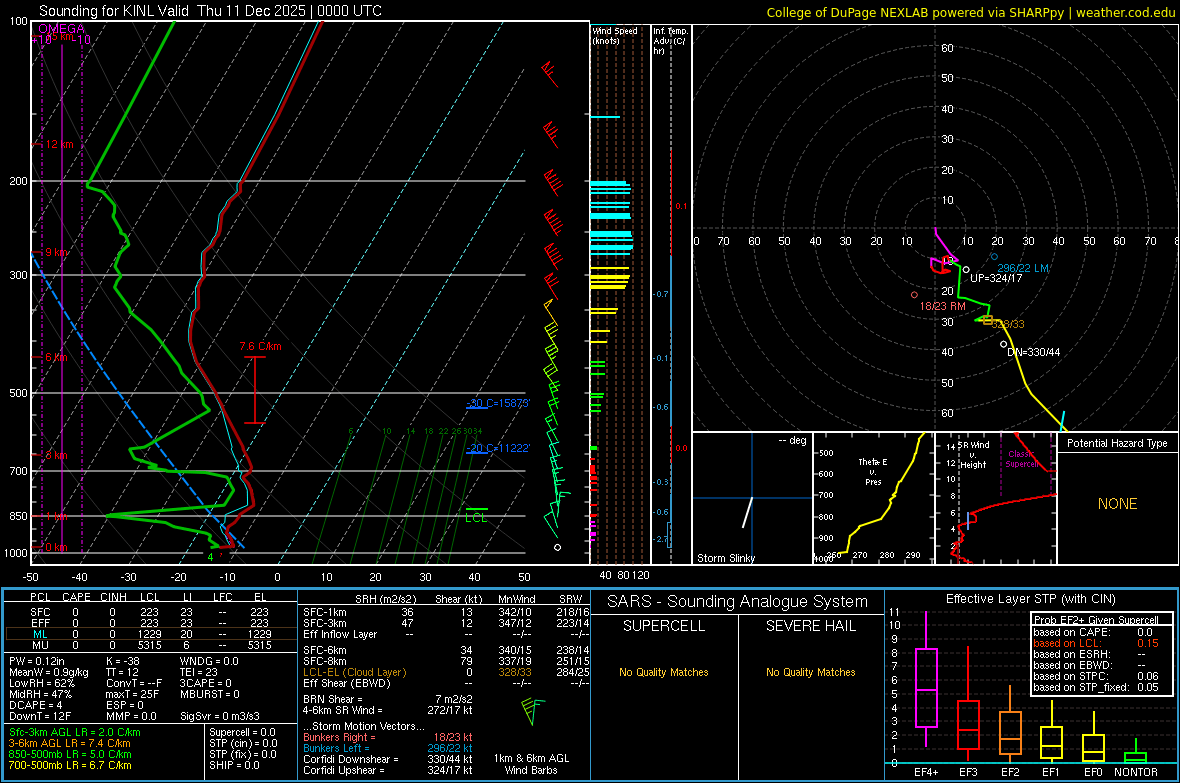The image size is (1180, 783).
Task: Click the SR Wind v. Height label
Action: pos(974,455)
